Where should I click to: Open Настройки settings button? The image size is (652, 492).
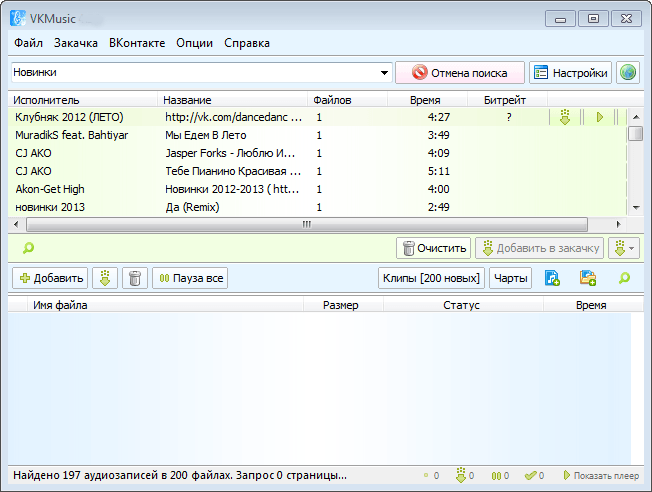point(570,73)
